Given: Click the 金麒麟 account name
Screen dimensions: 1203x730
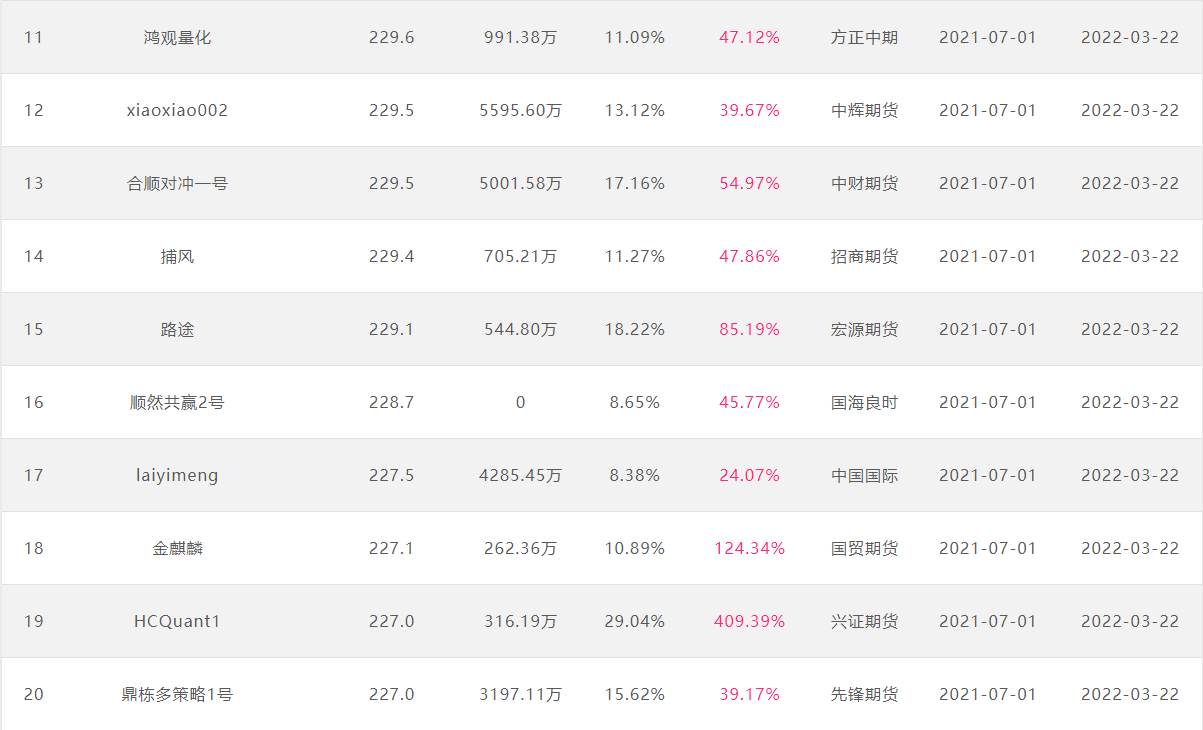Looking at the screenshot, I should coord(177,549).
